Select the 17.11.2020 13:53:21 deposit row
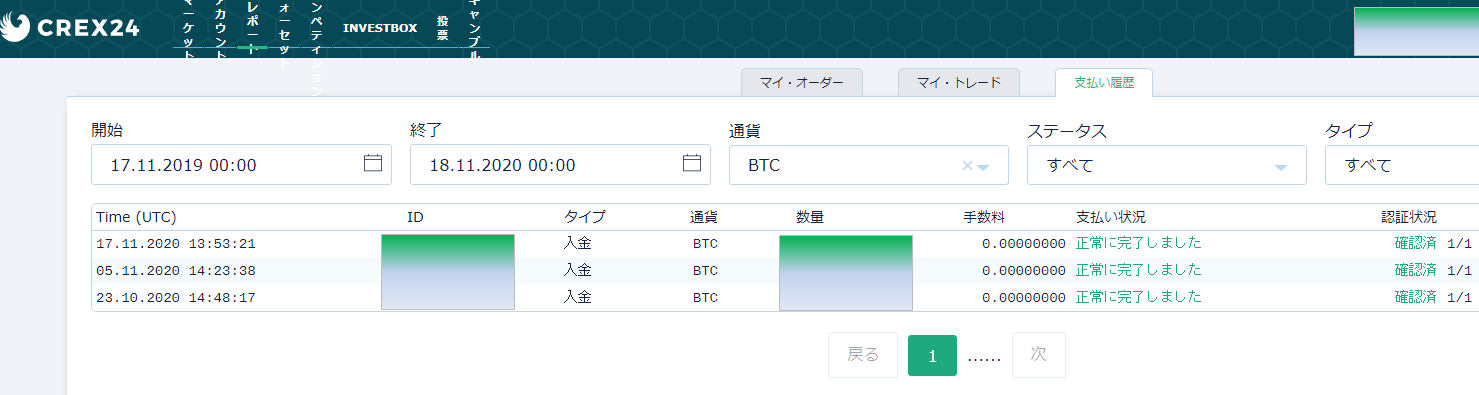Screen dimensions: 1479x395 click(x=785, y=243)
